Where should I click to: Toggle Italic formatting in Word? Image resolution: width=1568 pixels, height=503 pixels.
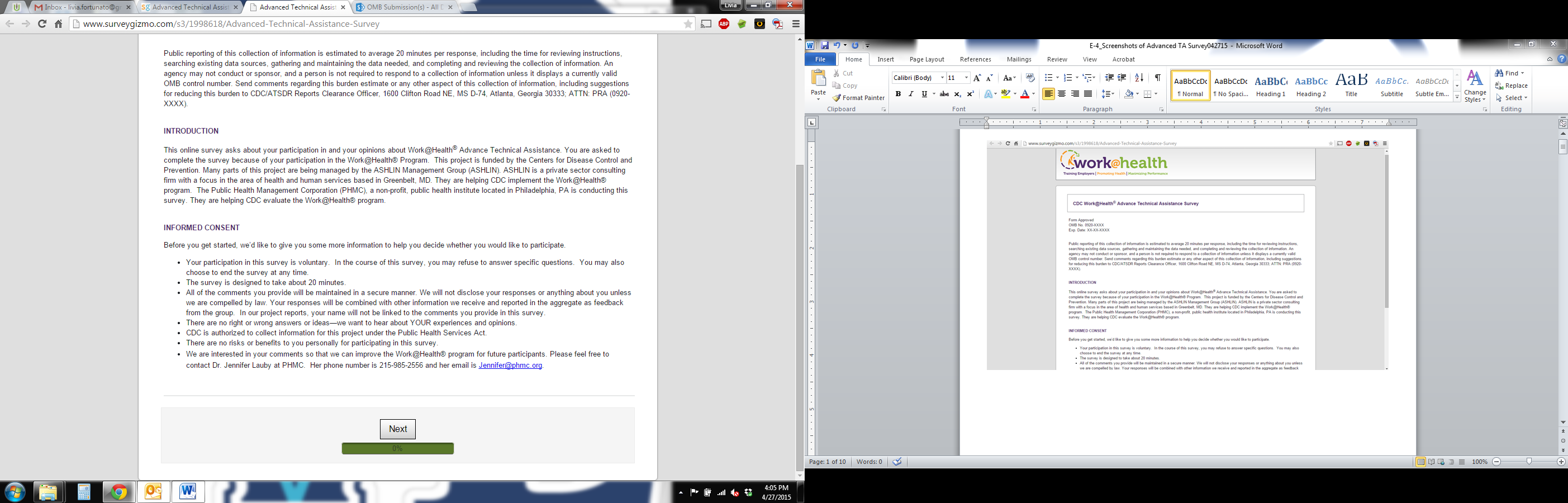(x=911, y=94)
